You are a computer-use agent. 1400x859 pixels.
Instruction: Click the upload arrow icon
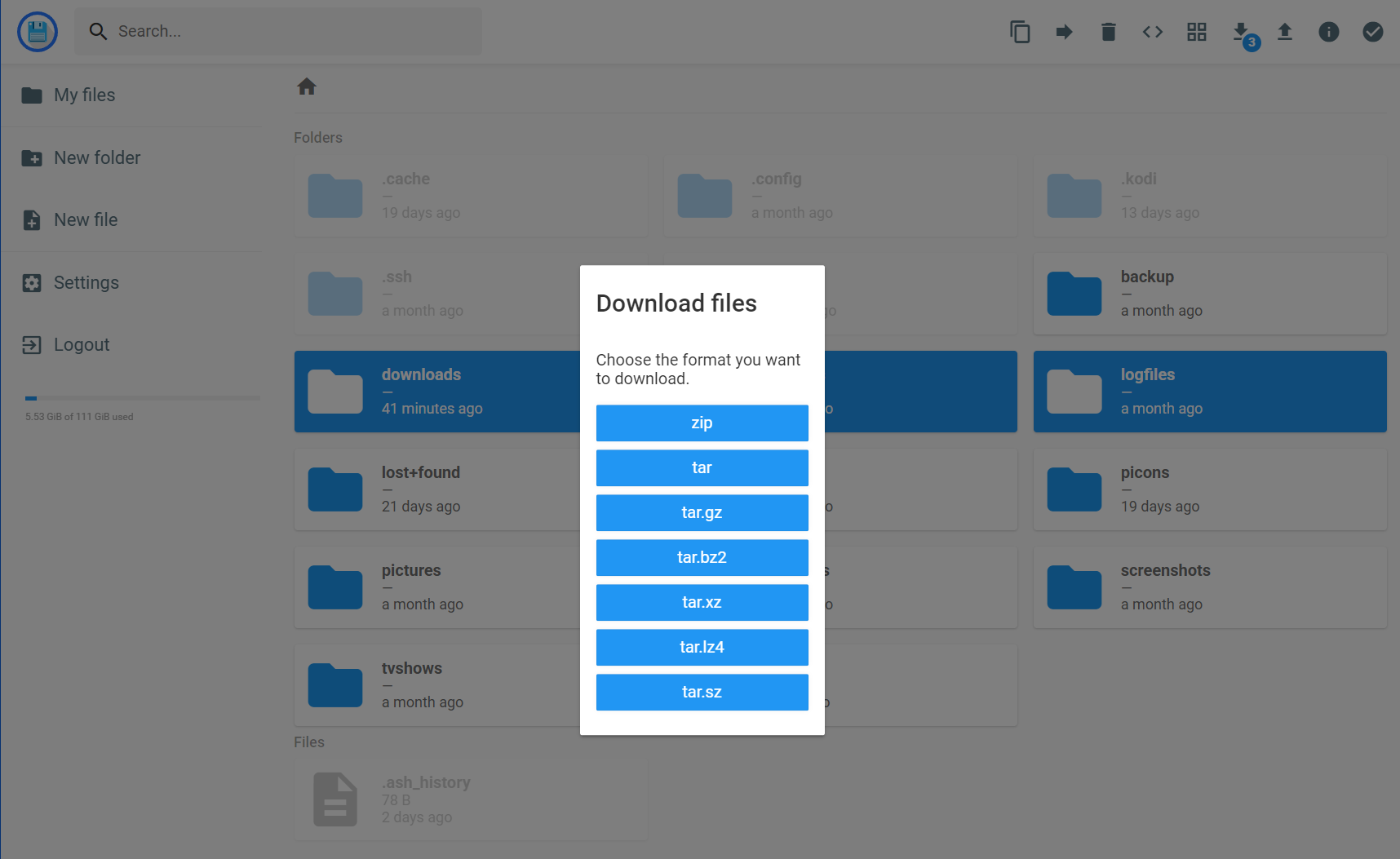click(1285, 32)
